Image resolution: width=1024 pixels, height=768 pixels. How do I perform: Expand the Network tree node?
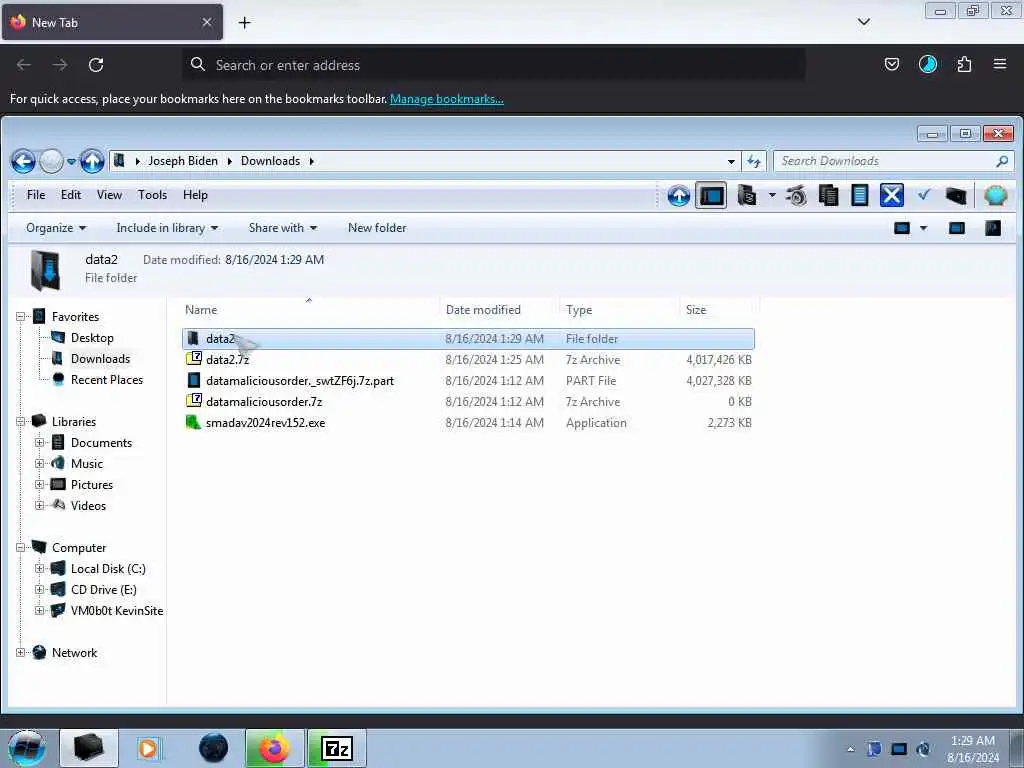coord(20,652)
